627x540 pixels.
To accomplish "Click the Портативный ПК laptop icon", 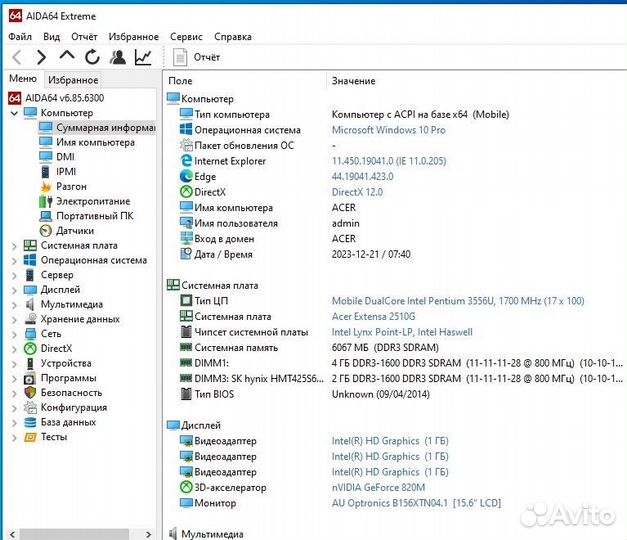I will pyautogui.click(x=46, y=216).
